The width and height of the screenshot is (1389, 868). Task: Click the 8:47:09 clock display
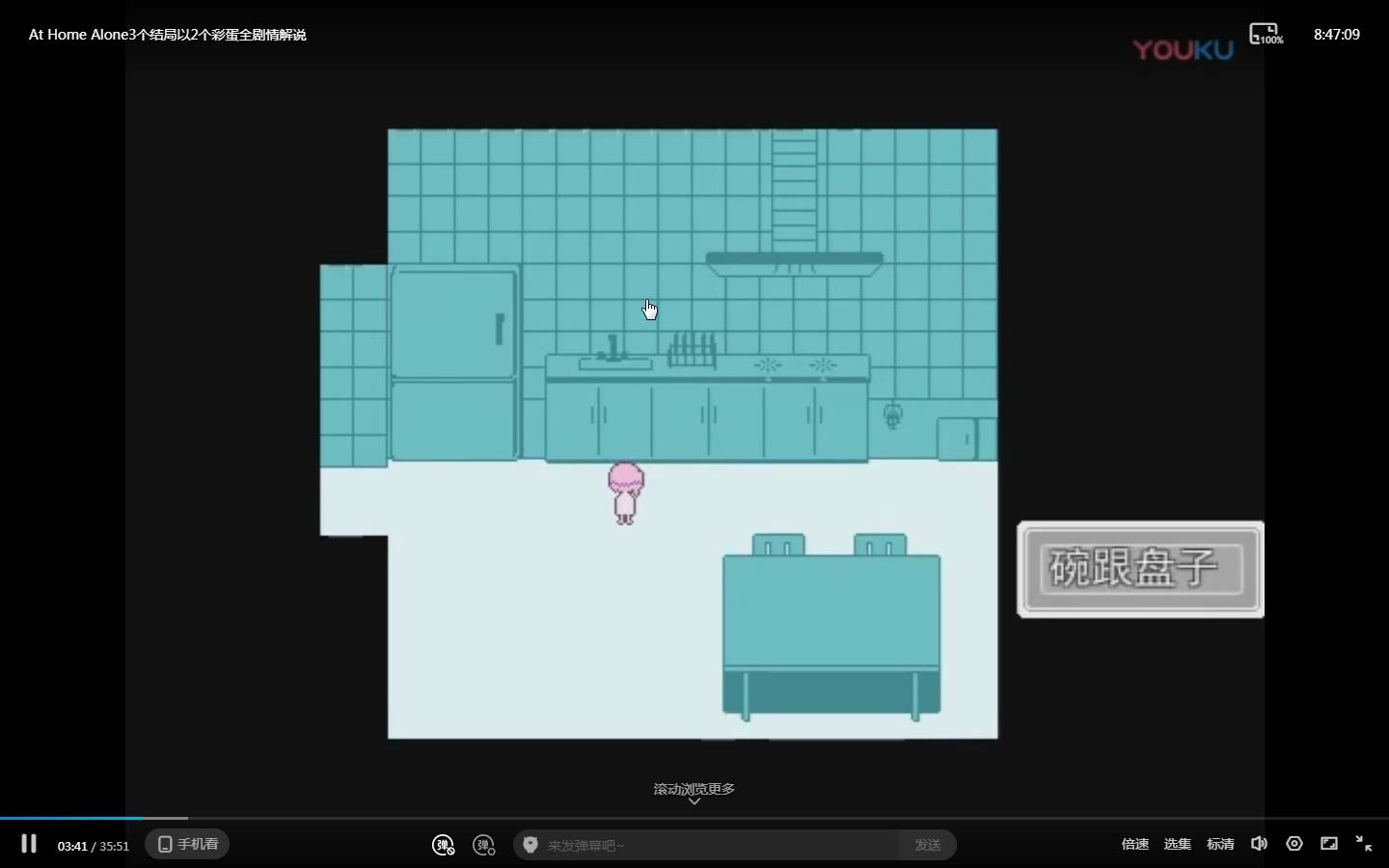(x=1337, y=35)
